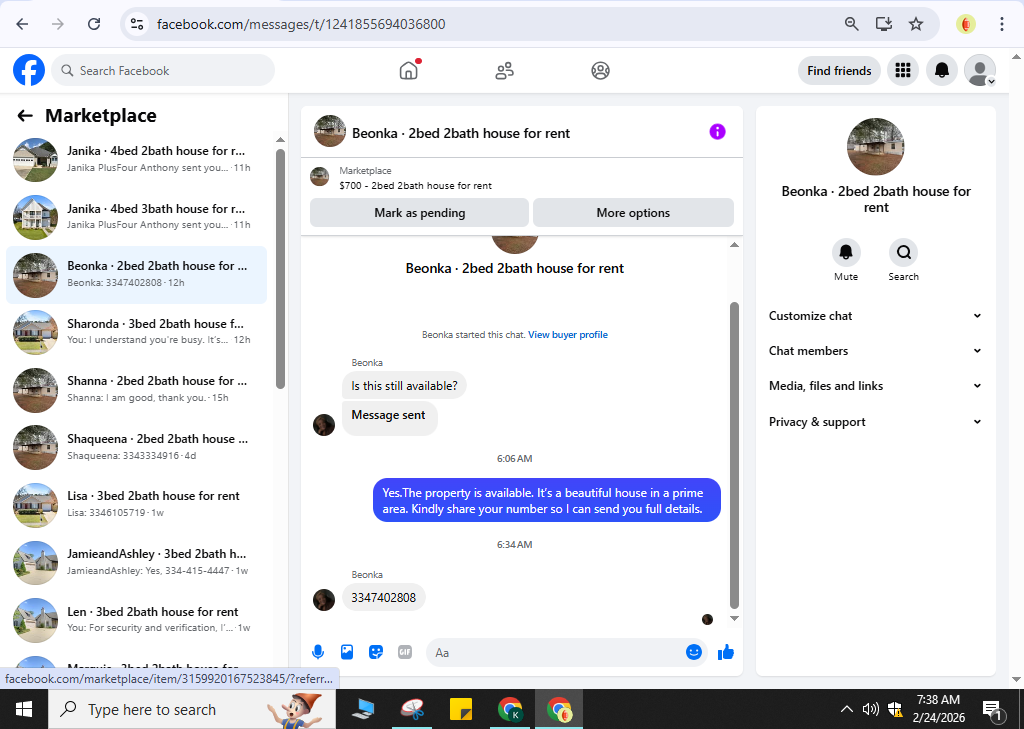
Task: Attach a photo using the image icon
Action: click(x=347, y=652)
